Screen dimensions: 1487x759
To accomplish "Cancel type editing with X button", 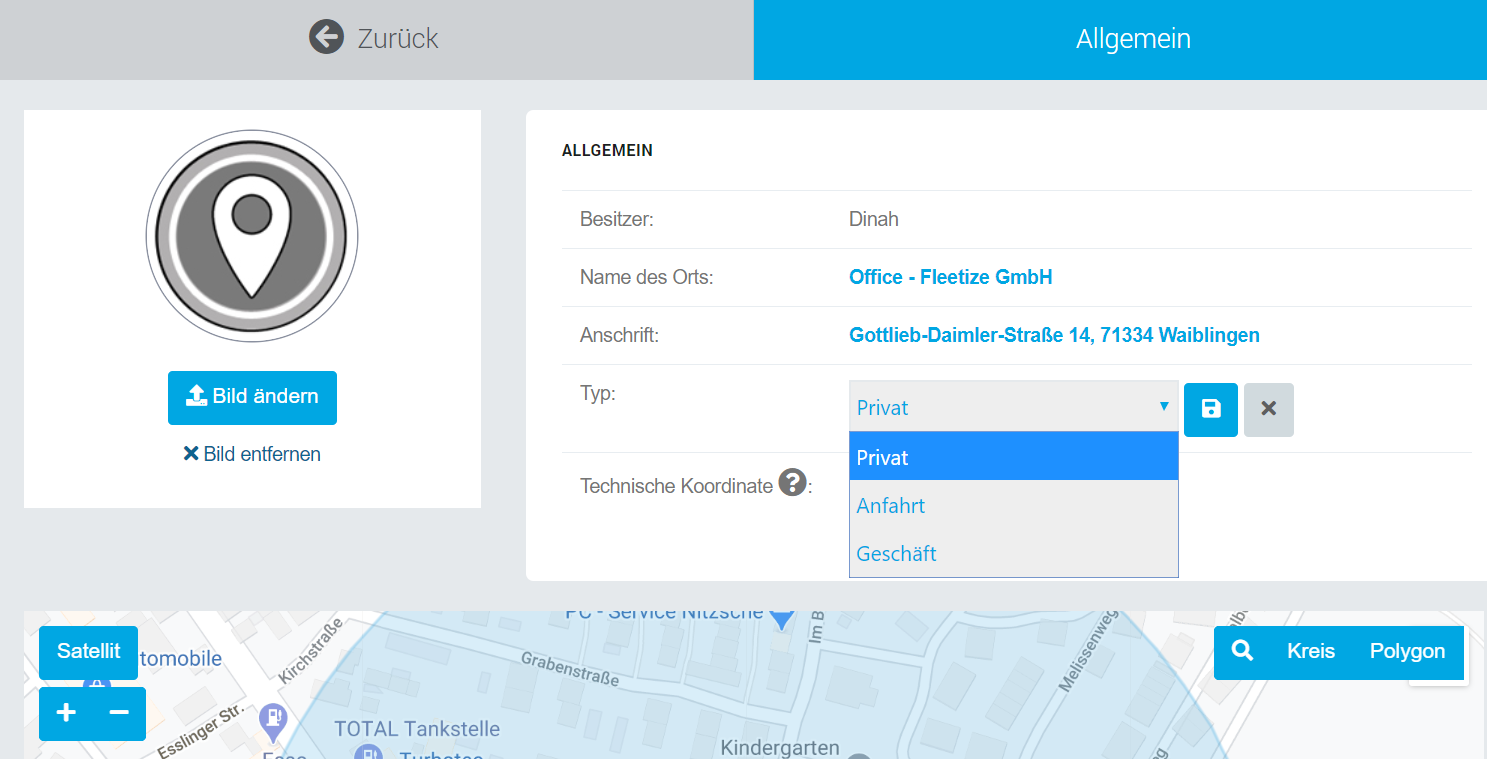I will (1268, 409).
